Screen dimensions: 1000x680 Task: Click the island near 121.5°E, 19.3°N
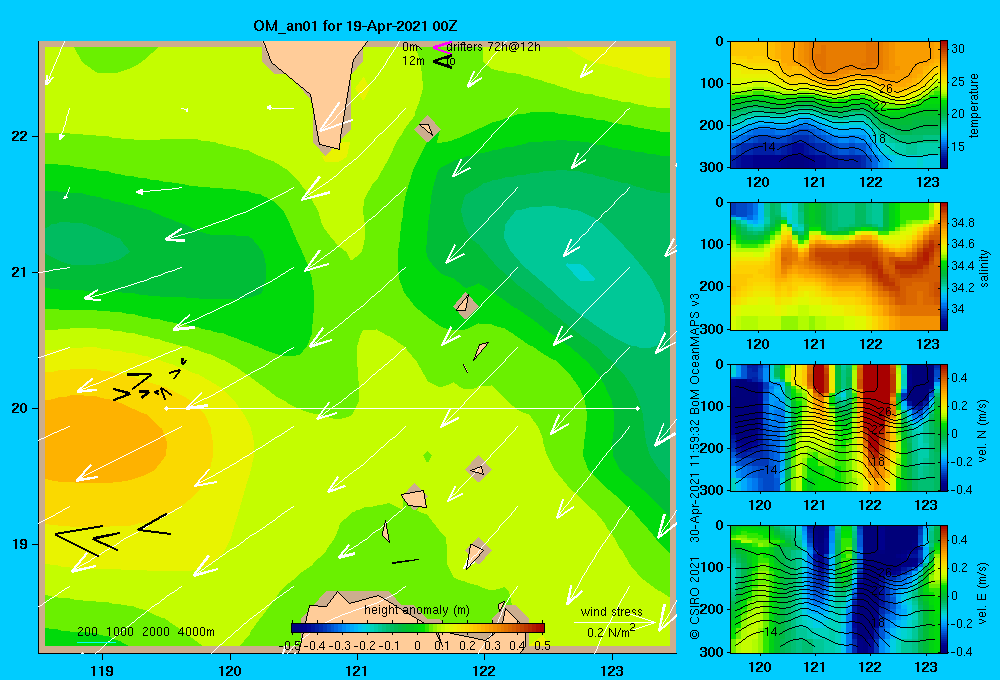point(415,497)
